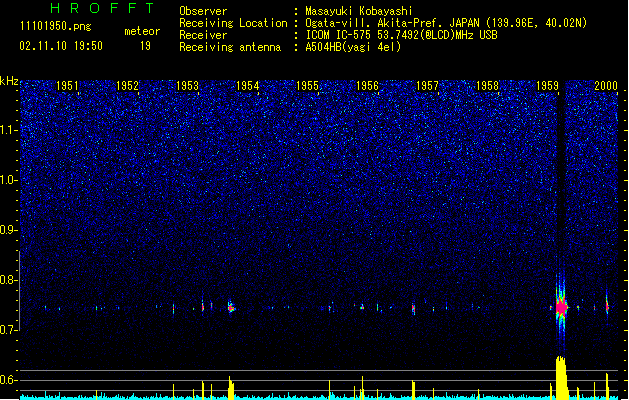Screen dimensions: 629x400
Task: Click the tall yellow intensity bar near 1959
Action: pyautogui.click(x=561, y=377)
